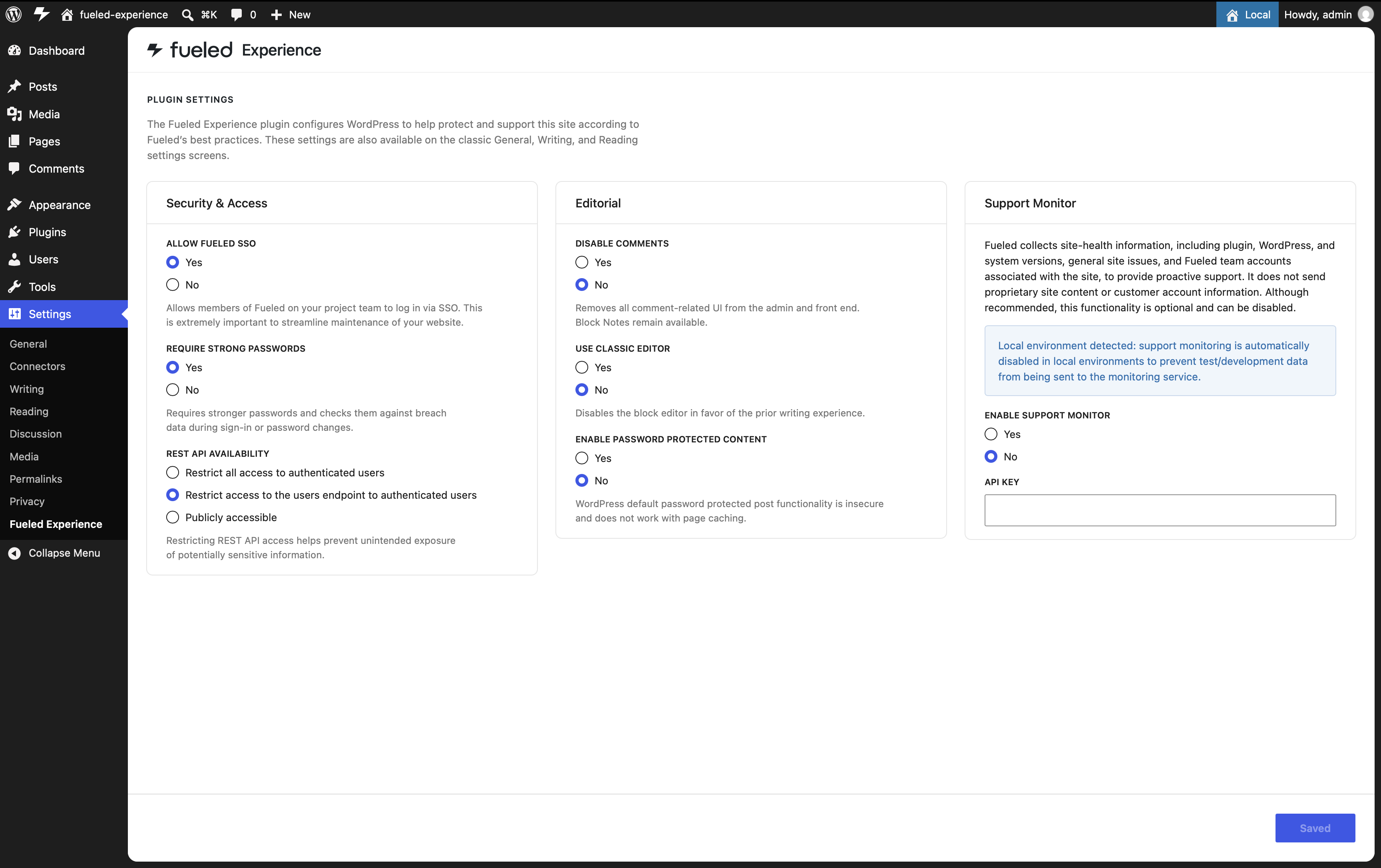
Task: Open the admin user avatar
Action: coord(1365,14)
